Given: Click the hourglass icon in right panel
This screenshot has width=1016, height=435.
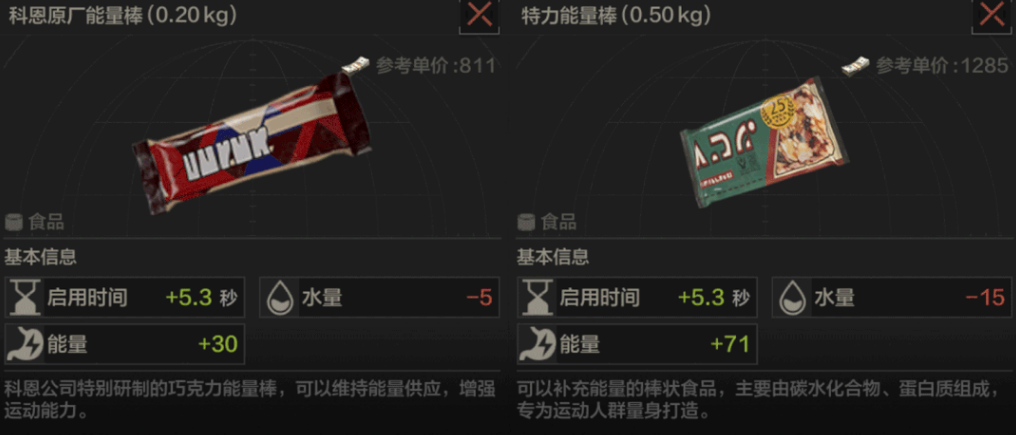Looking at the screenshot, I should [536, 298].
